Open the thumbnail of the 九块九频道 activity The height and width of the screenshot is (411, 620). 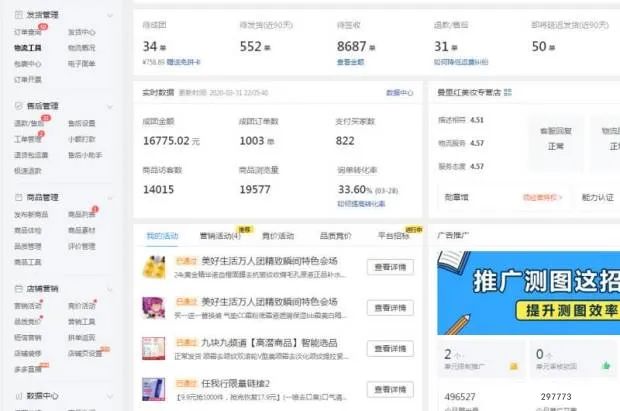(x=154, y=349)
